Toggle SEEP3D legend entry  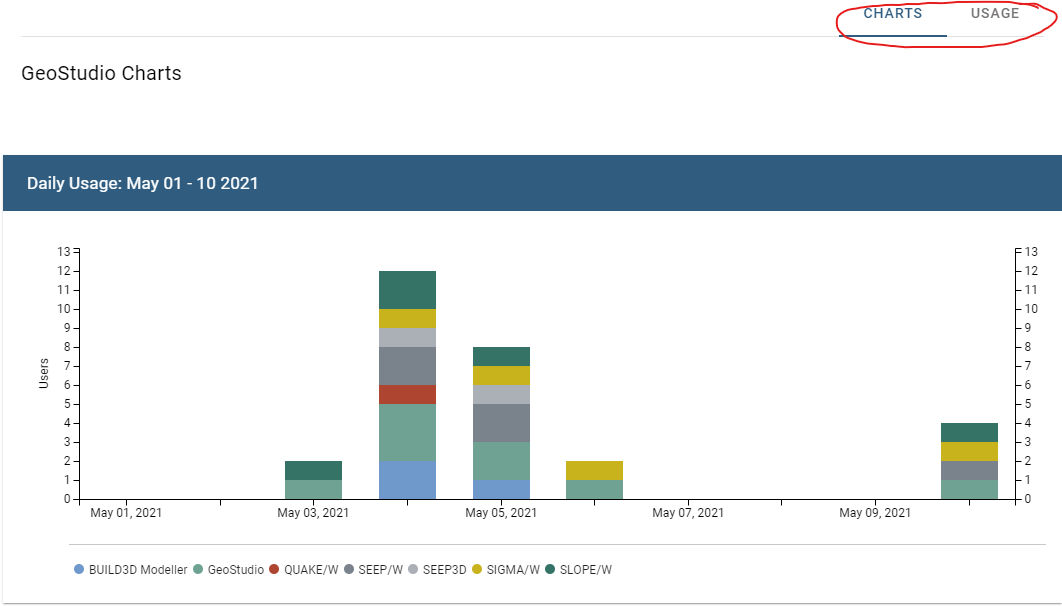click(x=438, y=569)
